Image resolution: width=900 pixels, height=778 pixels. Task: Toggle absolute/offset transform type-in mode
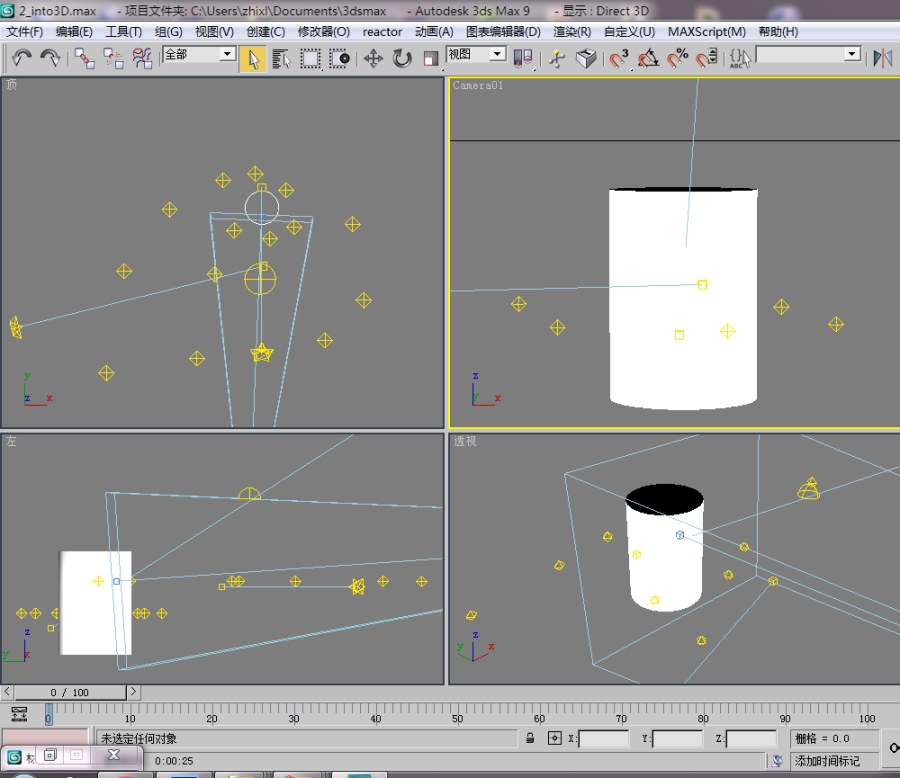pyautogui.click(x=555, y=739)
